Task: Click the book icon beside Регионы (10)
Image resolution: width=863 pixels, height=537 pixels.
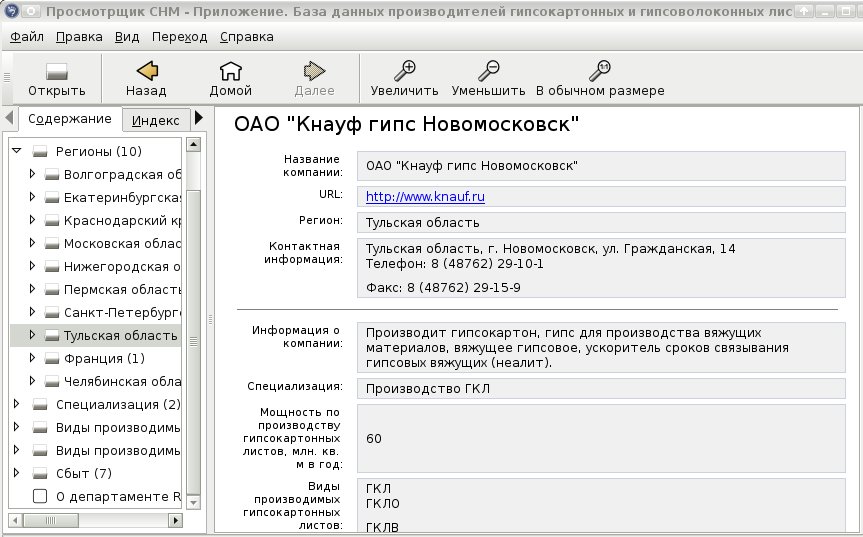Action: click(x=40, y=151)
